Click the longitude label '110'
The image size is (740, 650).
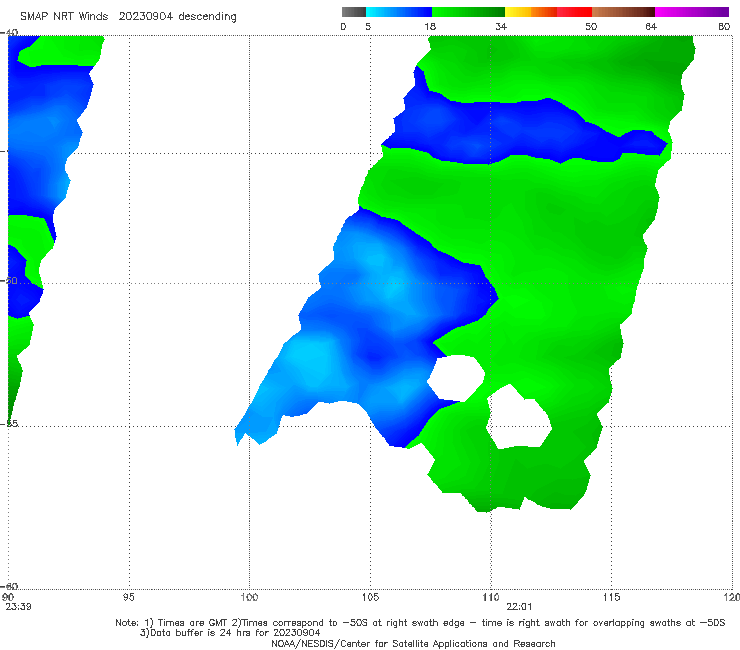tap(491, 597)
